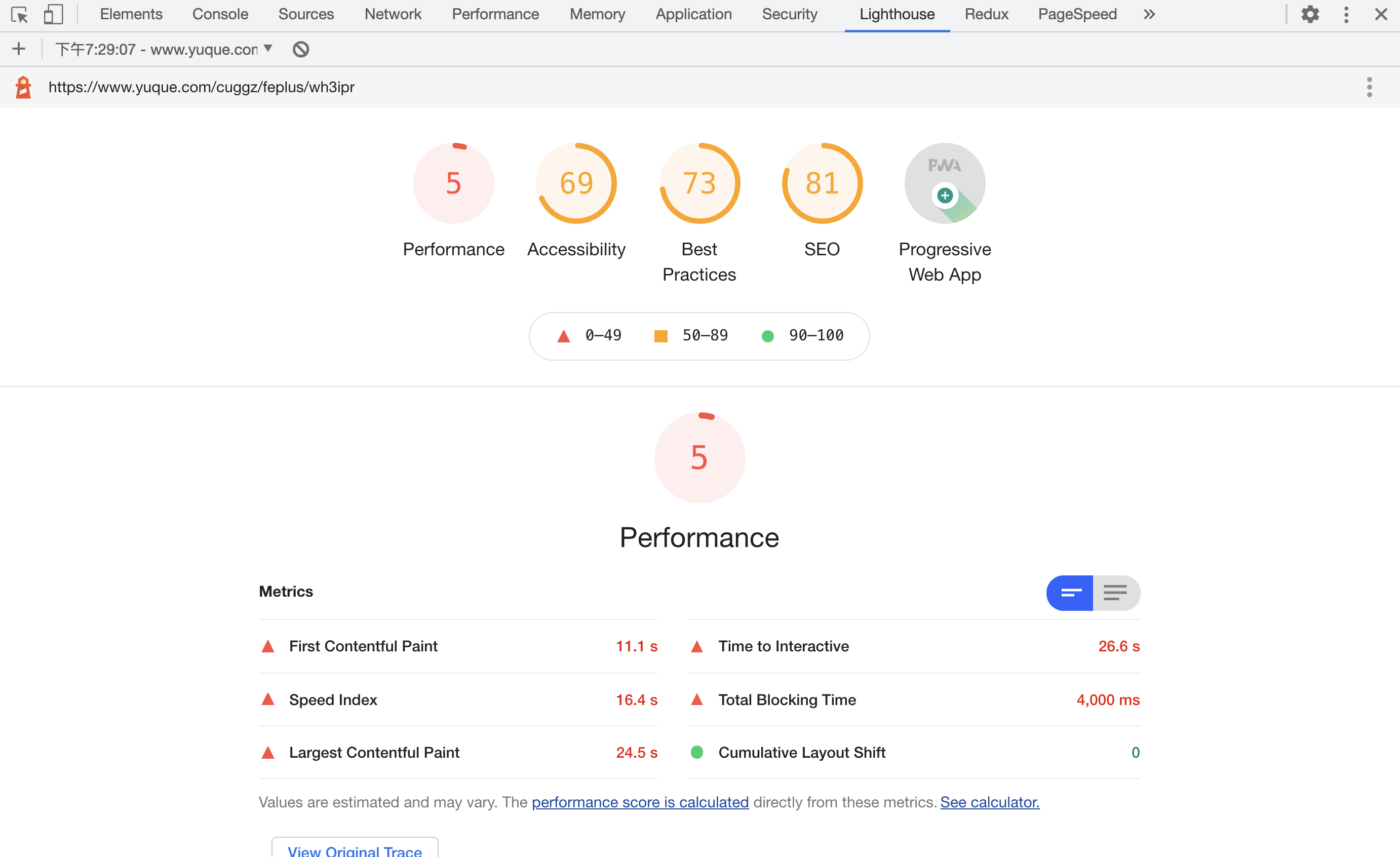Click the Accessibility score gauge 69
Screen dimensions: 1400x857
576,183
